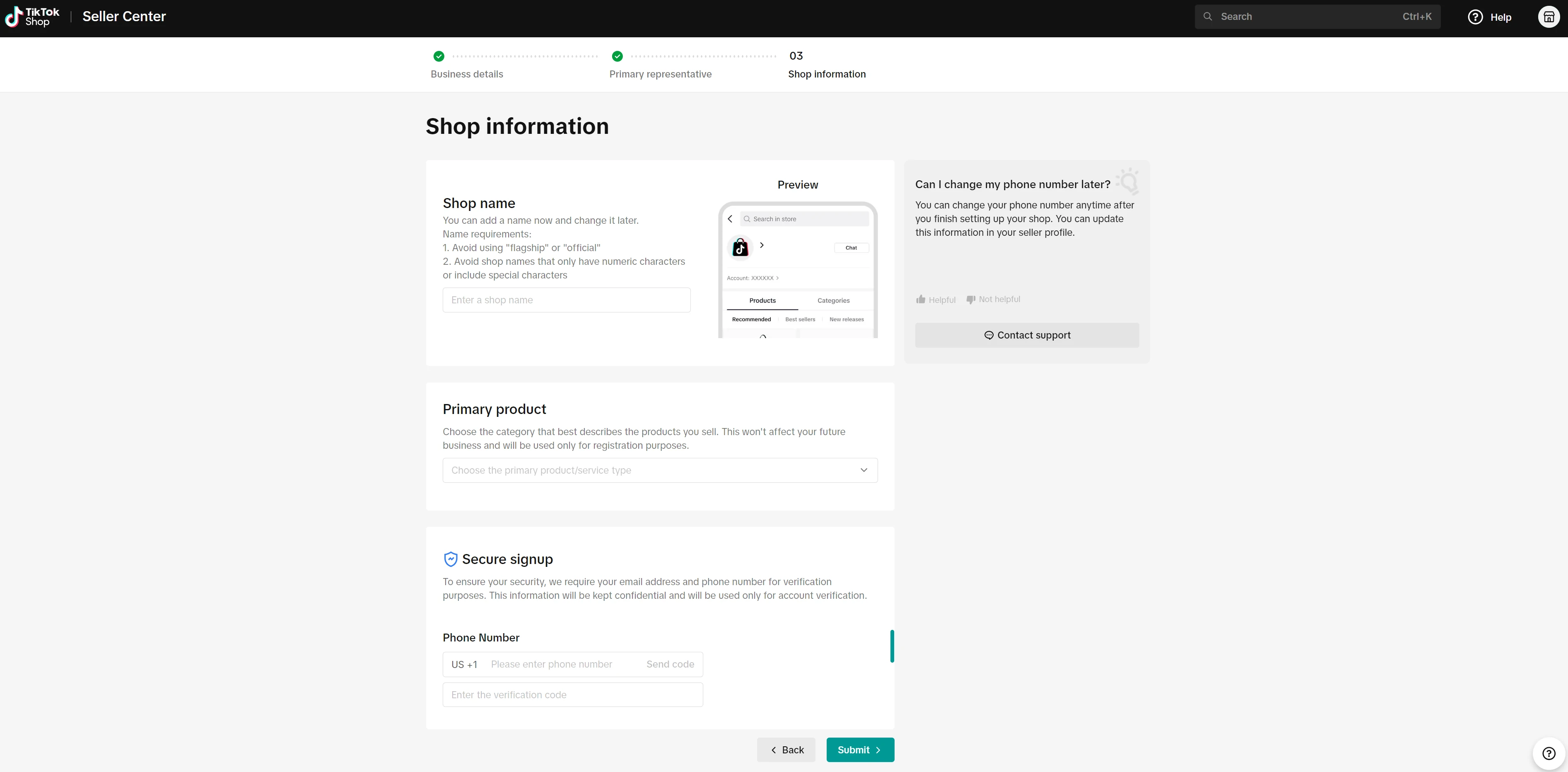
Task: Click the Secure signup shield icon
Action: 451,559
